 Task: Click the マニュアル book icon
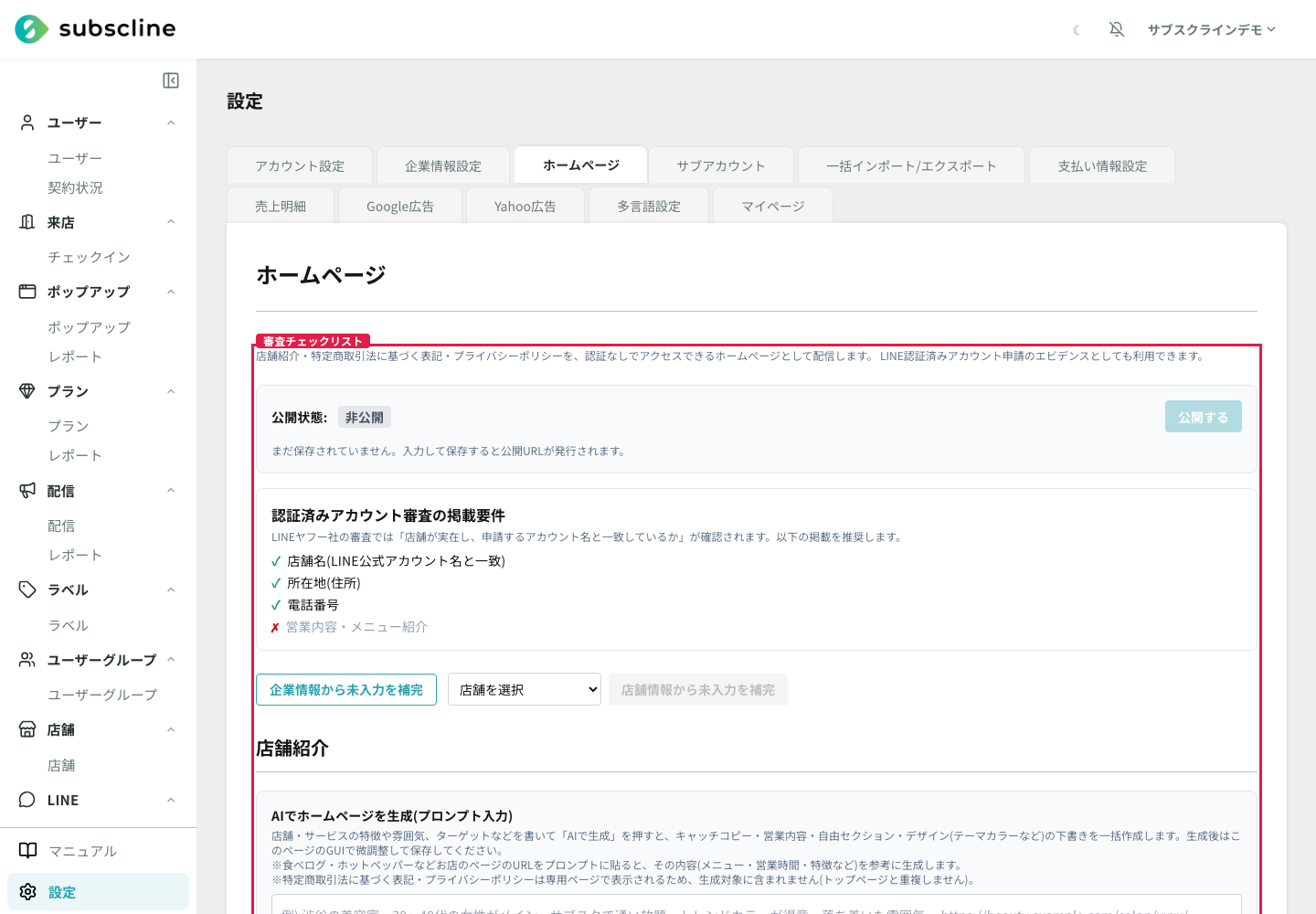pos(28,851)
